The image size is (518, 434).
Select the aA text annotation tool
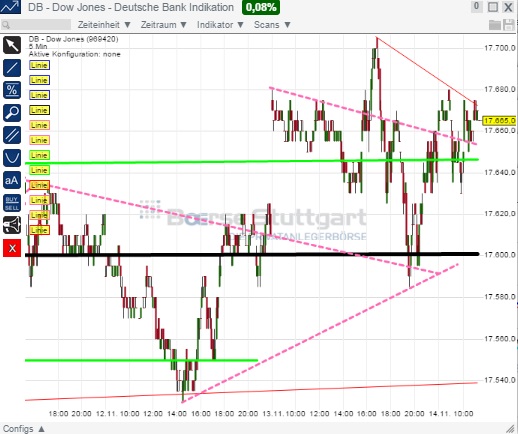pos(12,180)
